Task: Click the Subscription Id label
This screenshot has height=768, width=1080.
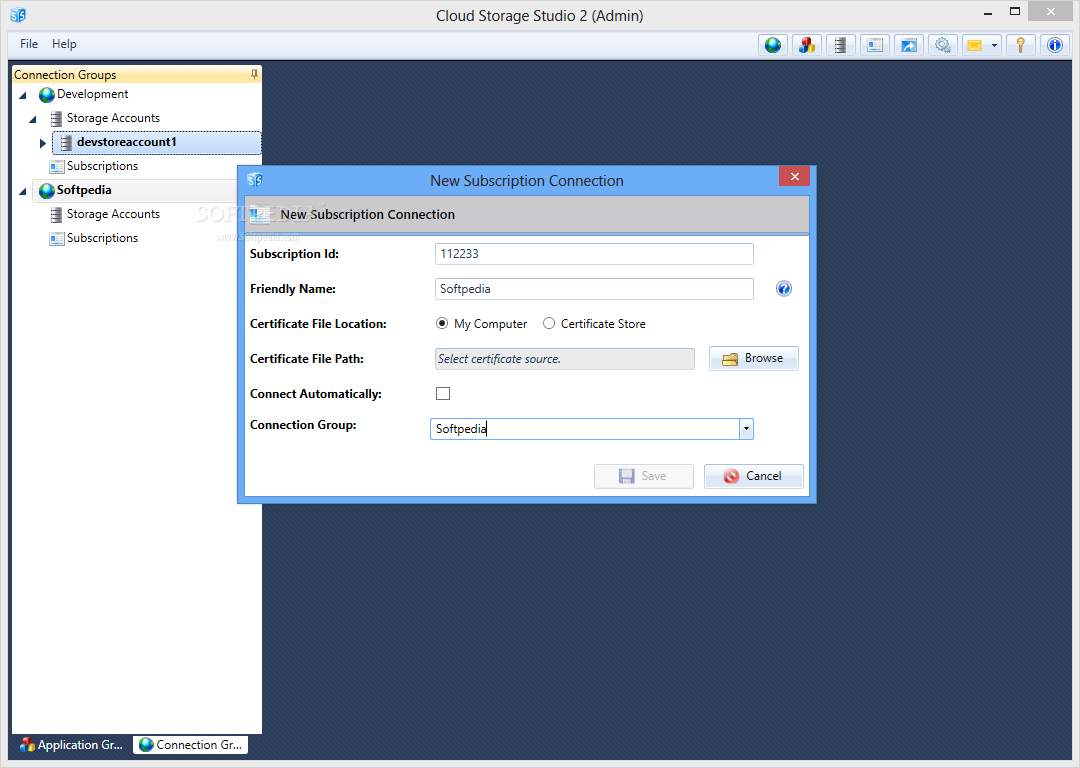Action: click(294, 253)
